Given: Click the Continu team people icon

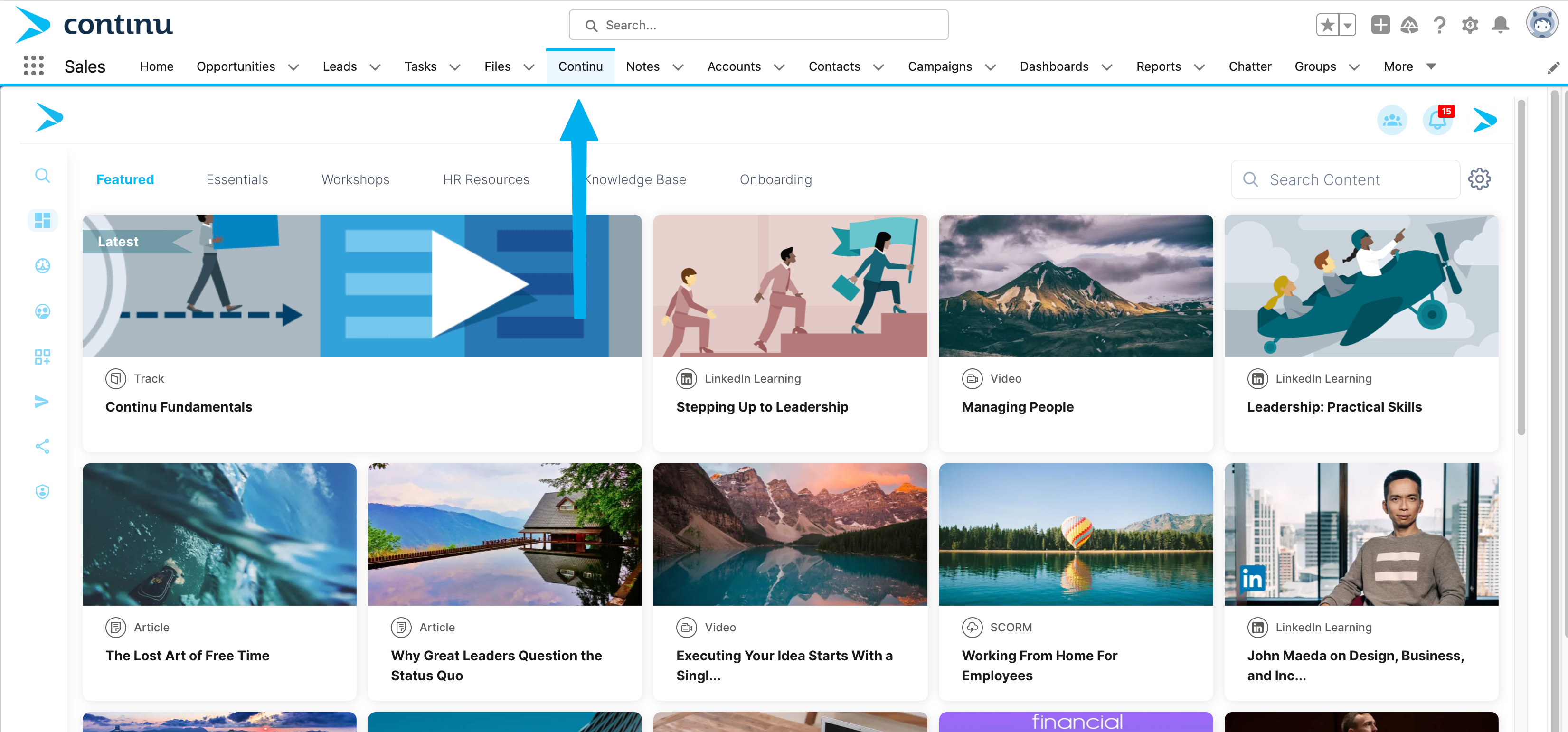Looking at the screenshot, I should 1392,120.
